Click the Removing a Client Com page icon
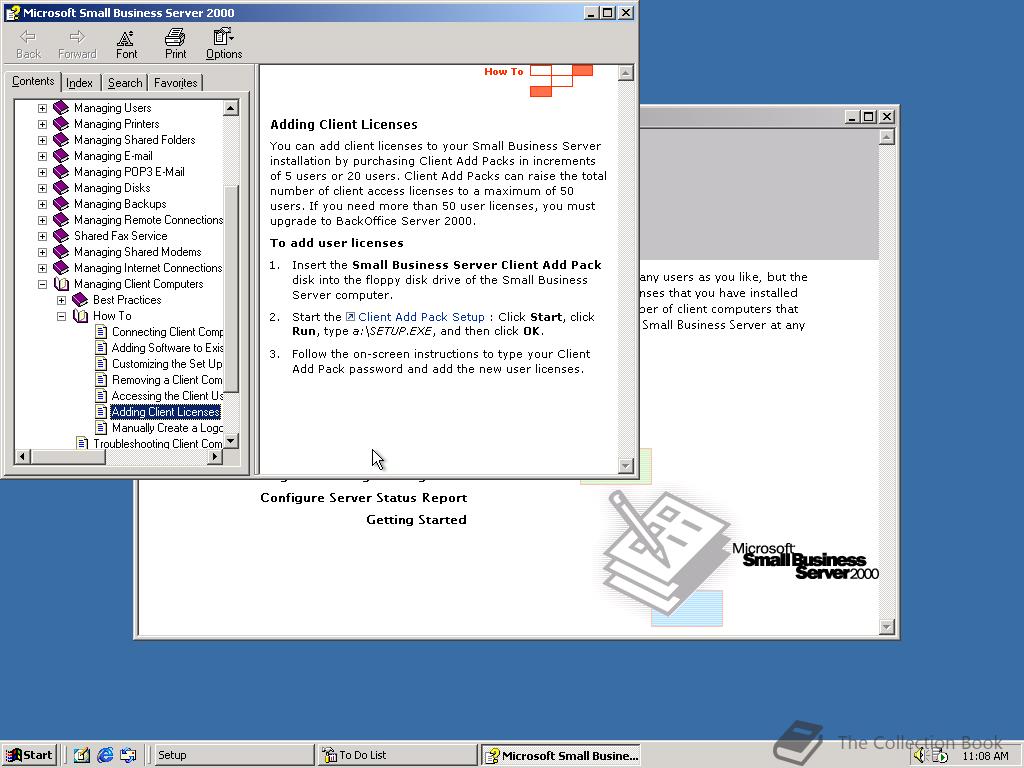Image resolution: width=1024 pixels, height=768 pixels. tap(101, 380)
